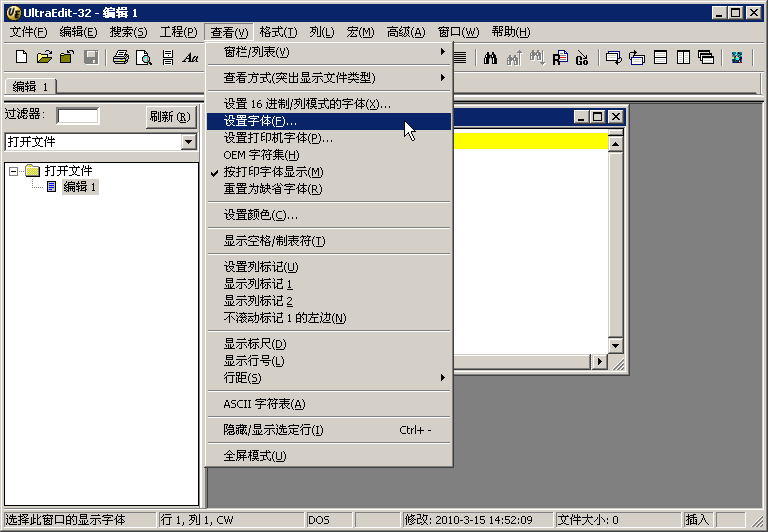The width and height of the screenshot is (768, 532).
Task: Open the 窗口(W) menu
Action: (x=458, y=32)
